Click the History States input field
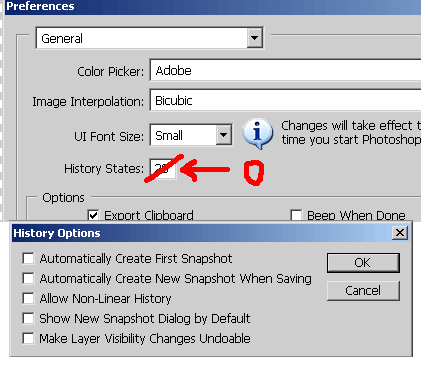Viewport: 434px width, 374px height. [163, 169]
